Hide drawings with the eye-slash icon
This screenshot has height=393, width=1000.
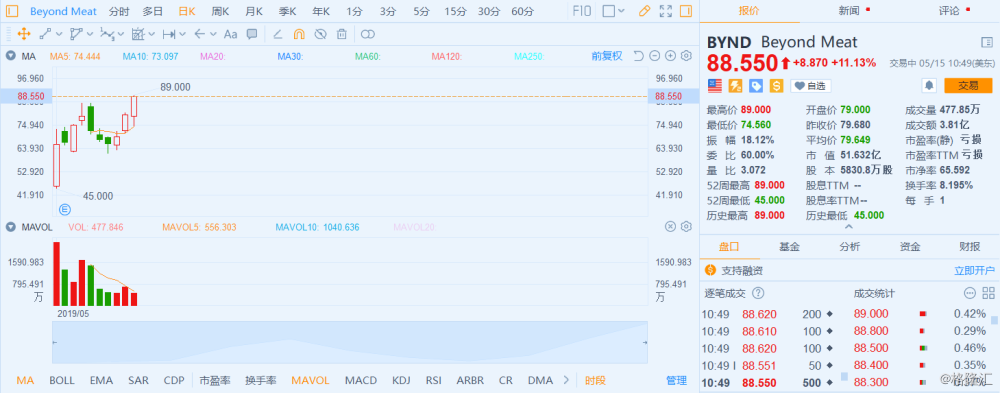pyautogui.click(x=321, y=34)
